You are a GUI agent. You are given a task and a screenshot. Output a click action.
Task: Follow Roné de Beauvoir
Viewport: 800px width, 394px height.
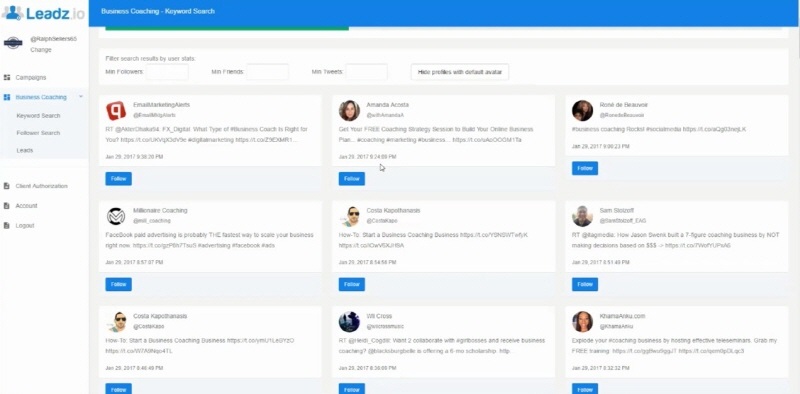click(585, 168)
